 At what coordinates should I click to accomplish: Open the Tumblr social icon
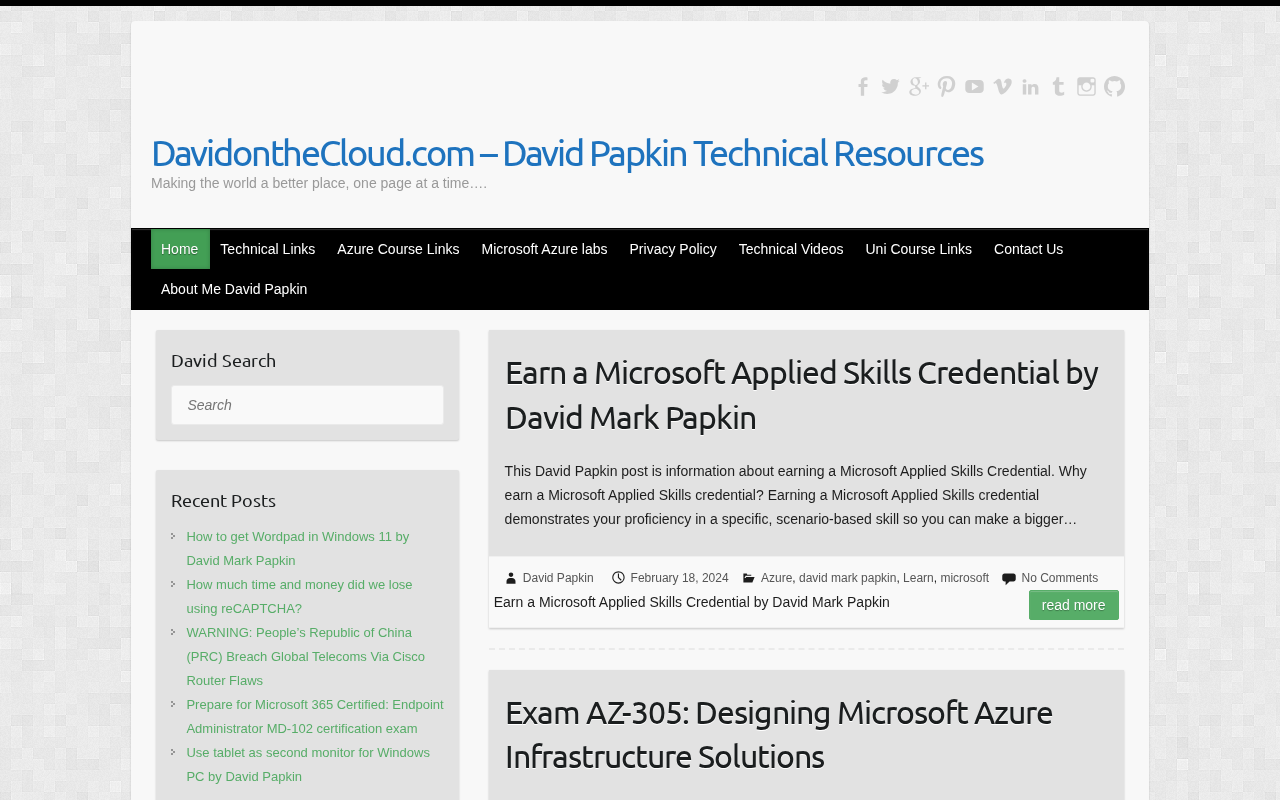click(1059, 87)
